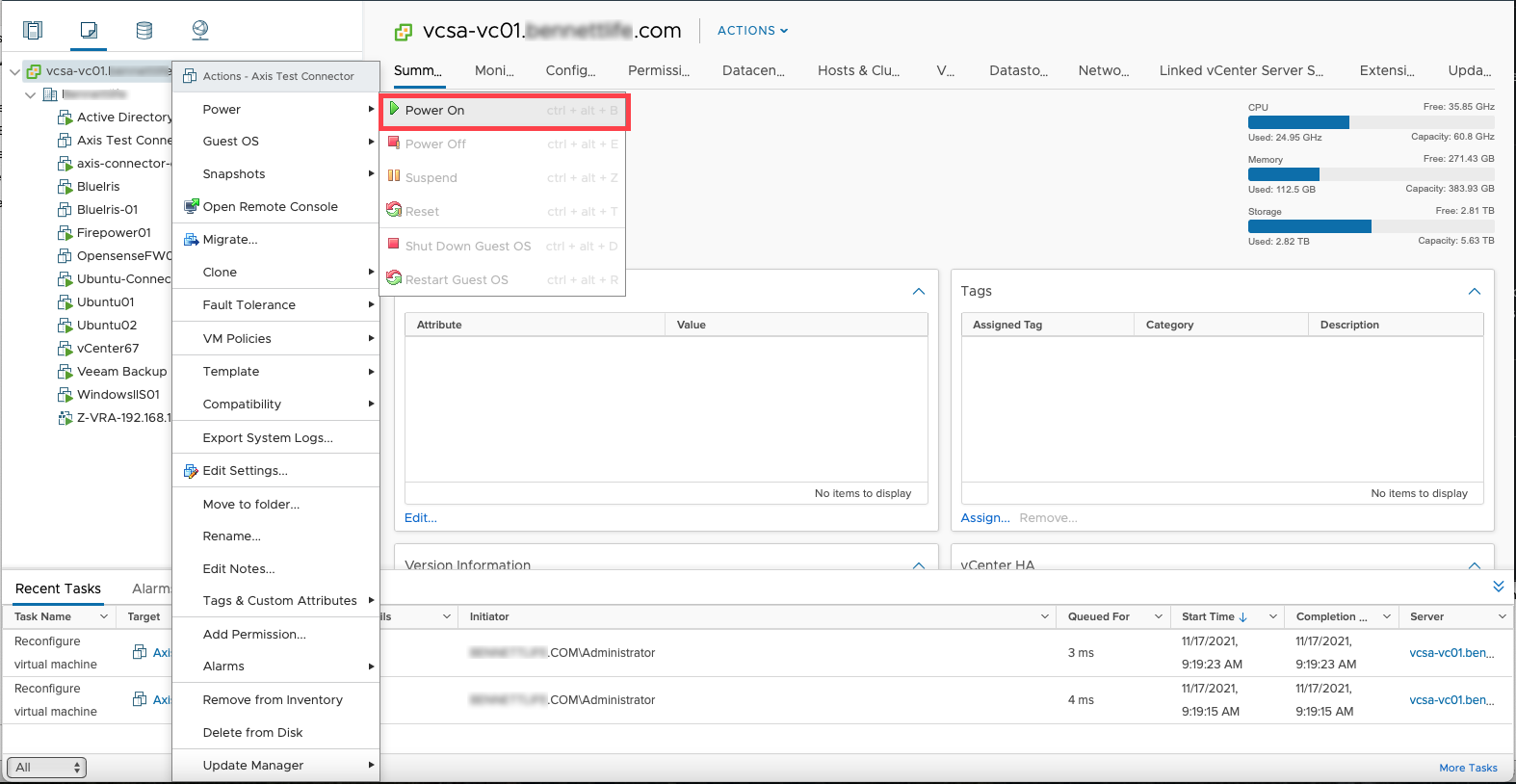
Task: Select the Recent Tasks tab
Action: click(58, 588)
